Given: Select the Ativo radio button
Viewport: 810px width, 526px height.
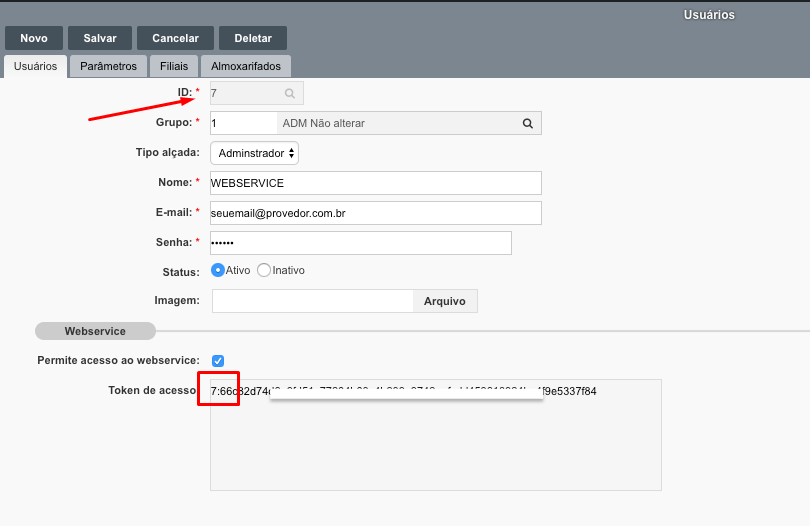Looking at the screenshot, I should [218, 270].
